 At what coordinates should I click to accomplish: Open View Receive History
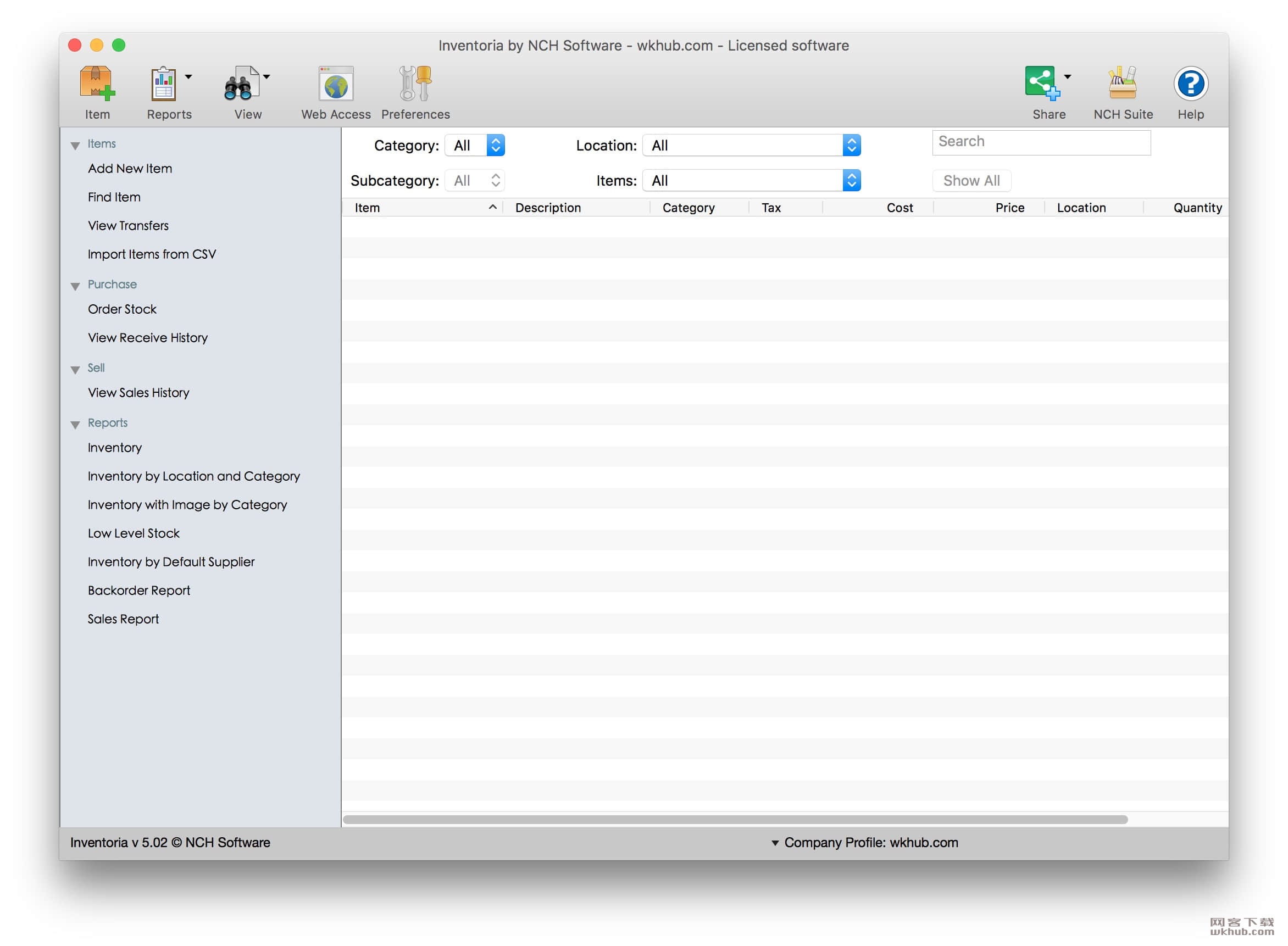coord(148,338)
